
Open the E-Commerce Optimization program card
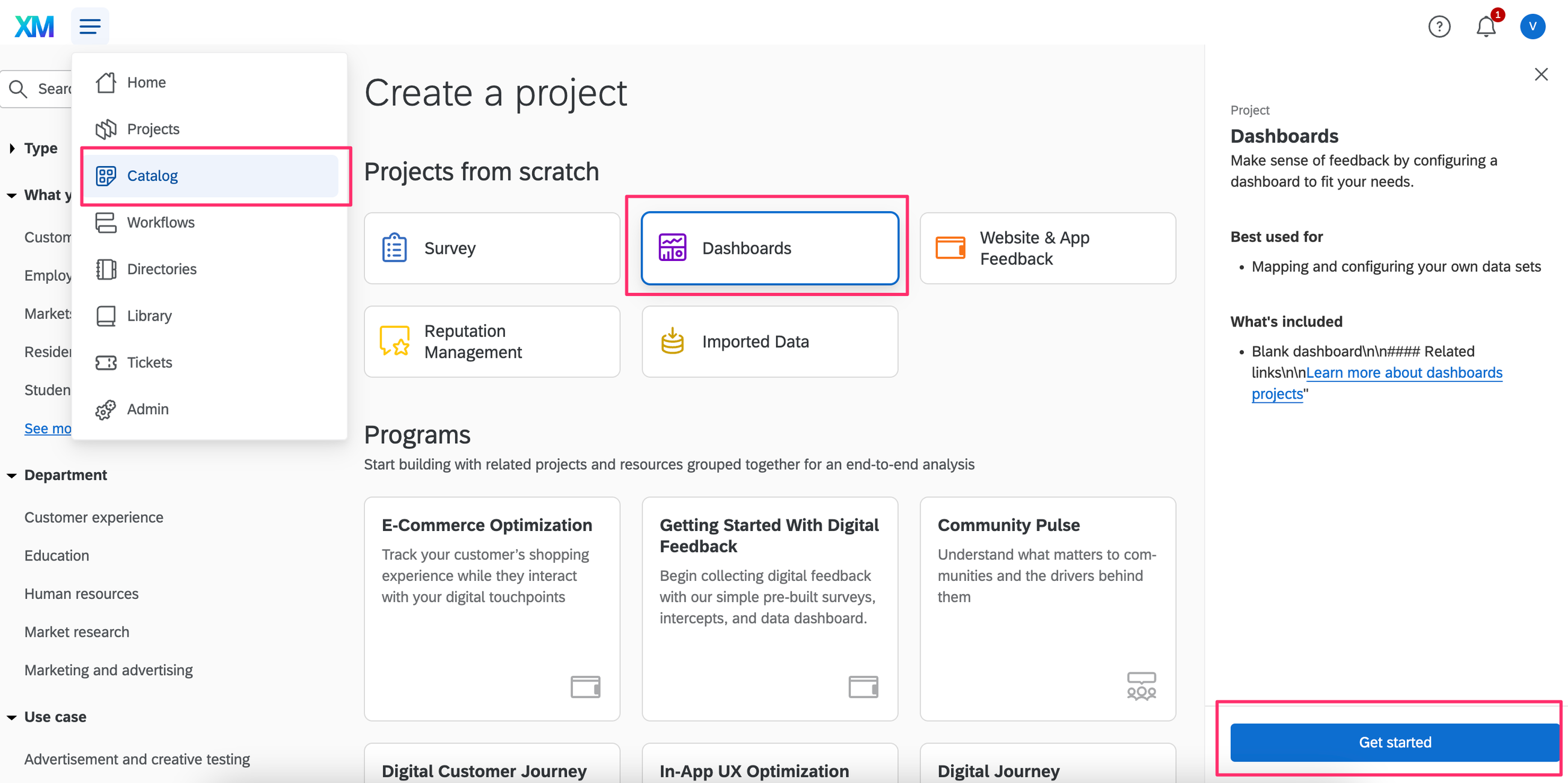pos(492,609)
